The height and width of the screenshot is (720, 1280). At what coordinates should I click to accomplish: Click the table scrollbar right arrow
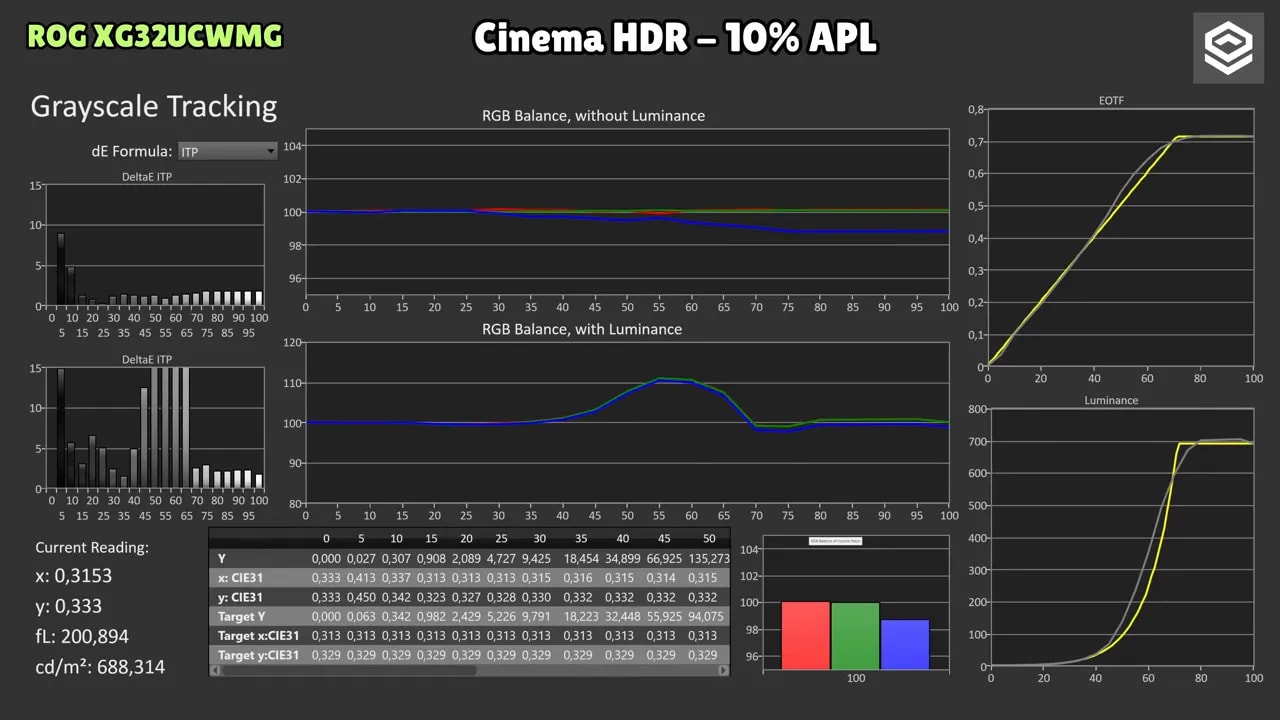point(725,670)
